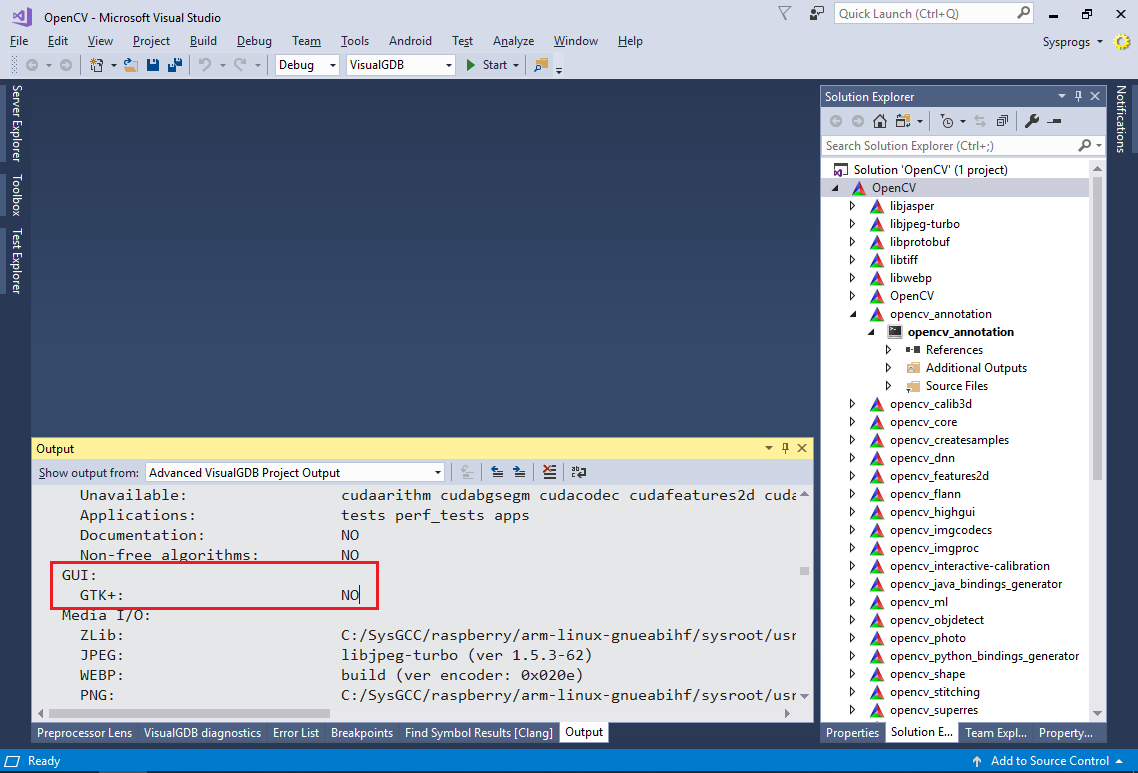Click the Save All toolbar icon
This screenshot has height=773, width=1138.
pos(174,65)
